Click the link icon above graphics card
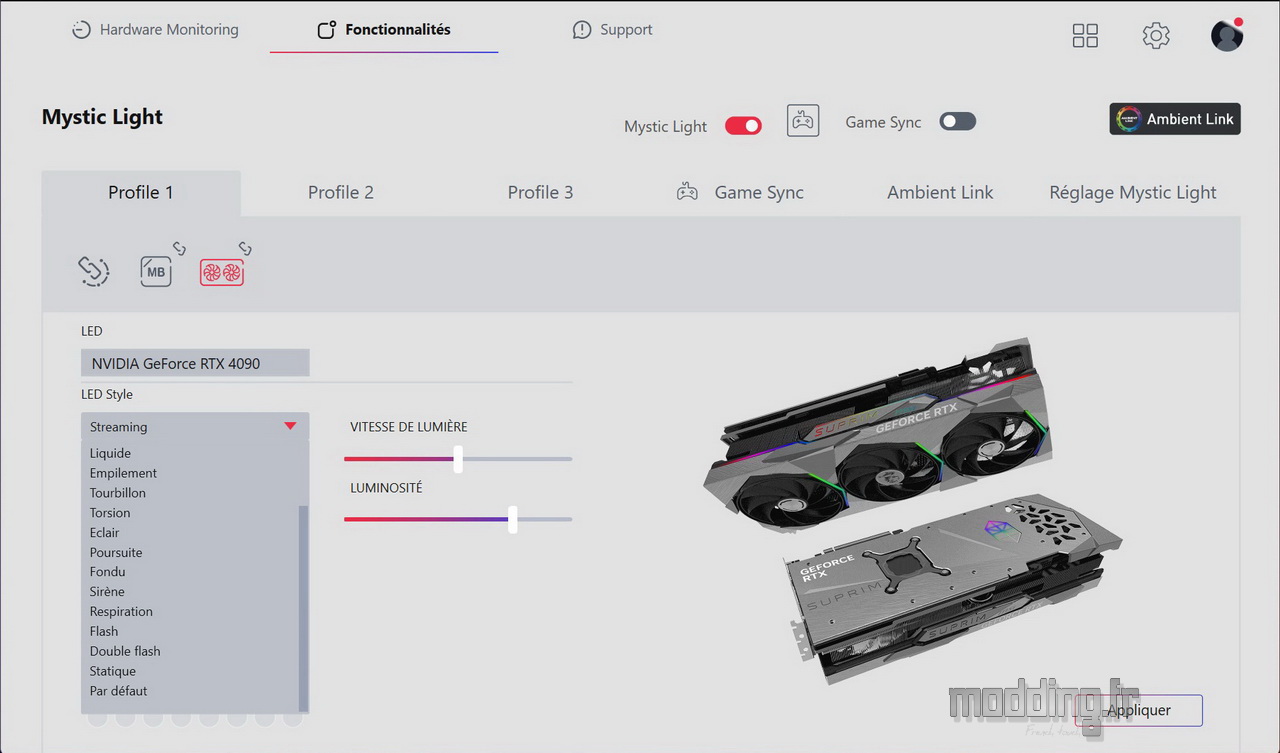Screen dimensions: 1280x753 coord(245,248)
